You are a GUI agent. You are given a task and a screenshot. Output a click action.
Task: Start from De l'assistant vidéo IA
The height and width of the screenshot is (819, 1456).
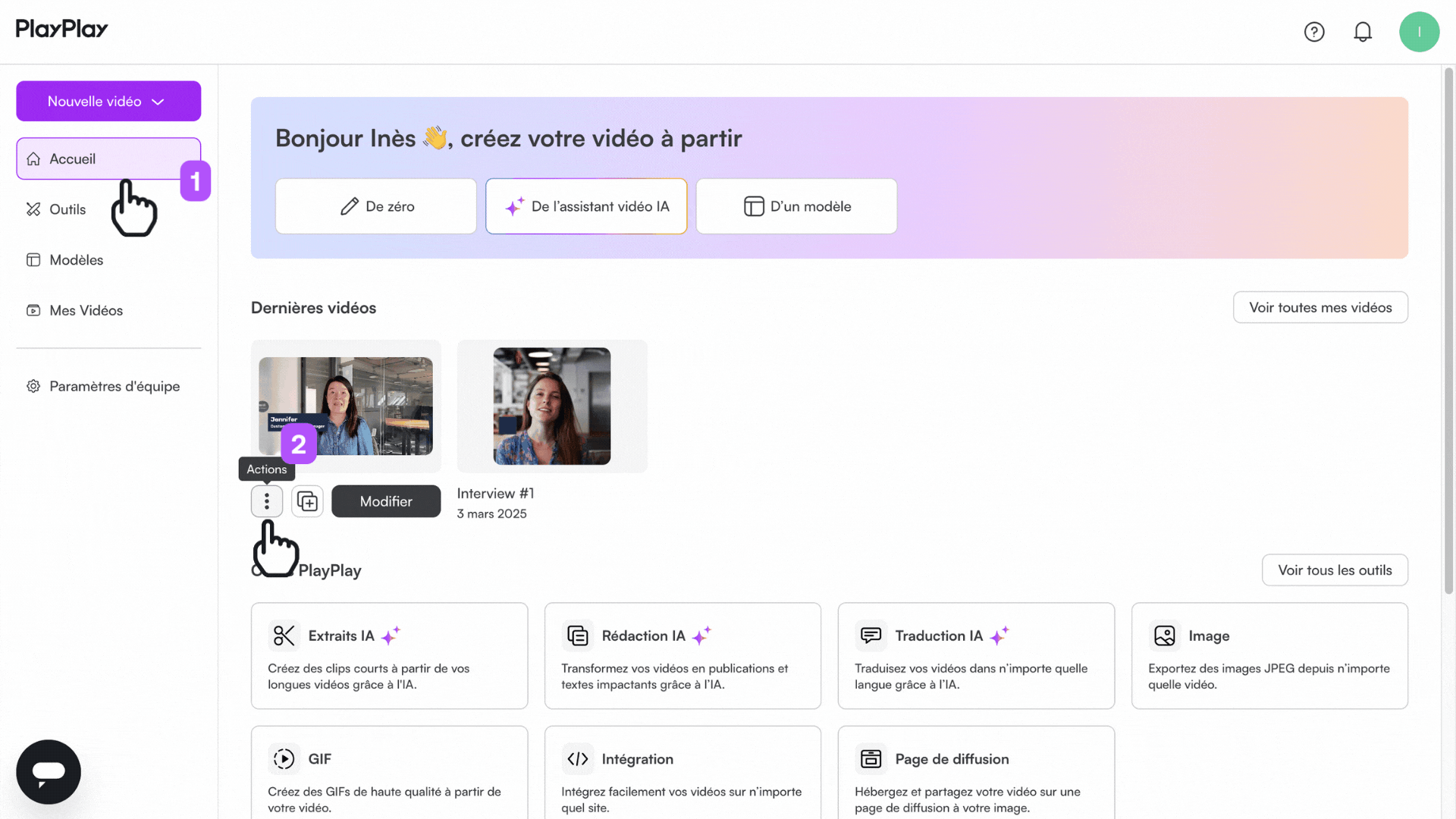586,206
